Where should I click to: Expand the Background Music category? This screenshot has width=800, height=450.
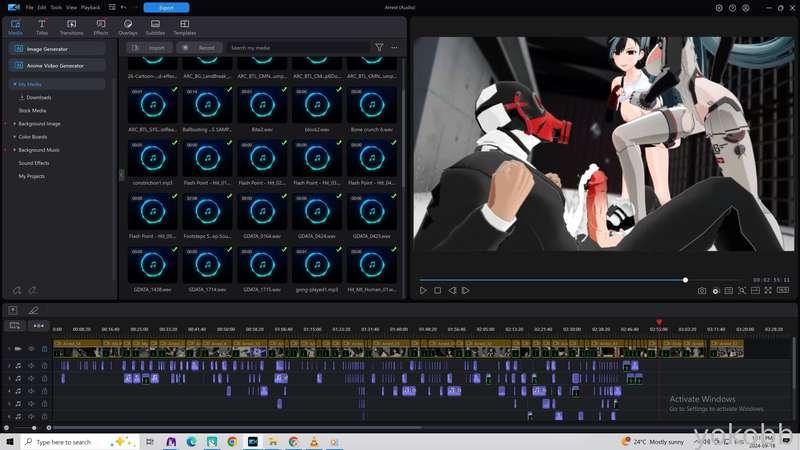(x=14, y=150)
